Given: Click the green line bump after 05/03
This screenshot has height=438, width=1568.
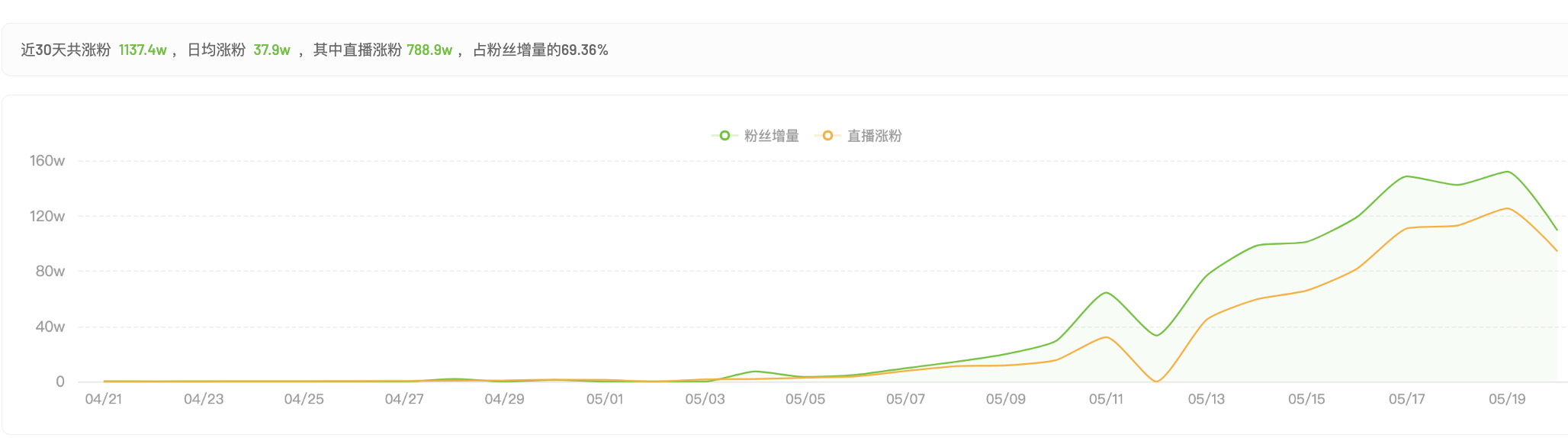Looking at the screenshot, I should 754,372.
